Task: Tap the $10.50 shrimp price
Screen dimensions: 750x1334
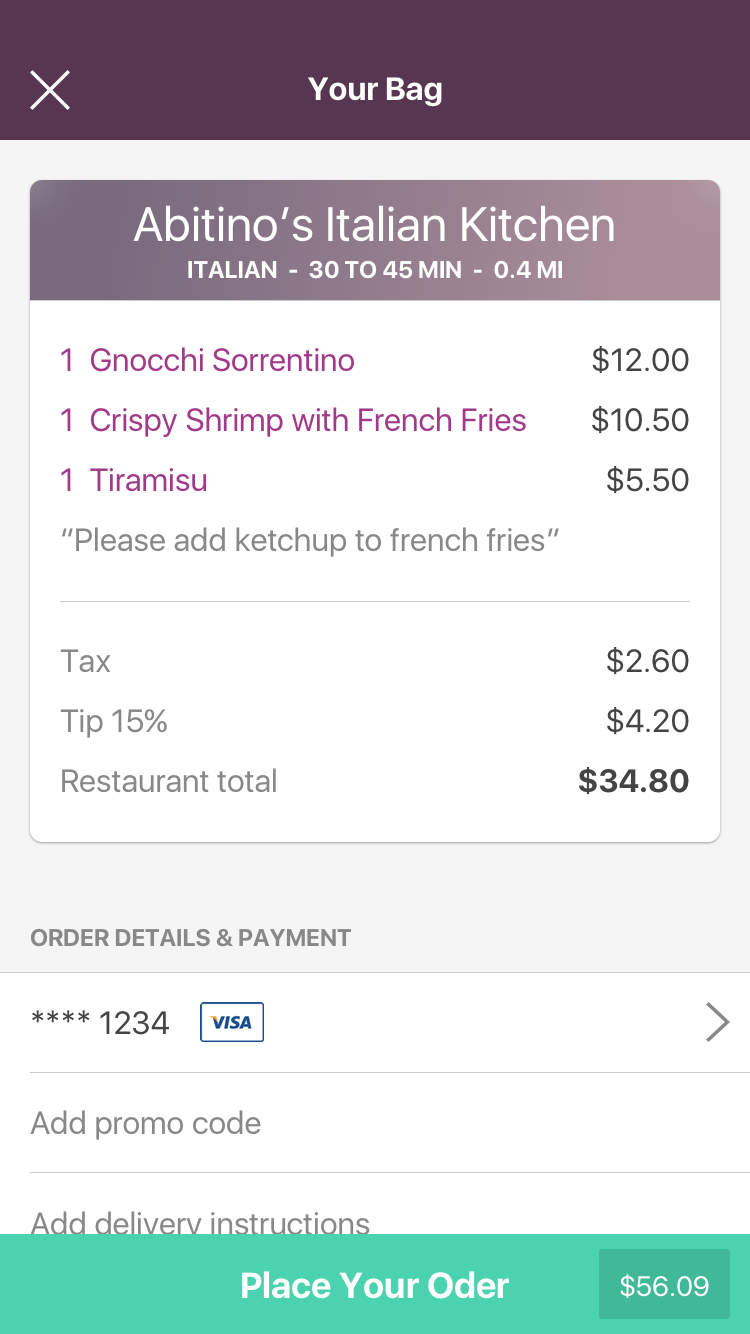Action: pyautogui.click(x=640, y=420)
